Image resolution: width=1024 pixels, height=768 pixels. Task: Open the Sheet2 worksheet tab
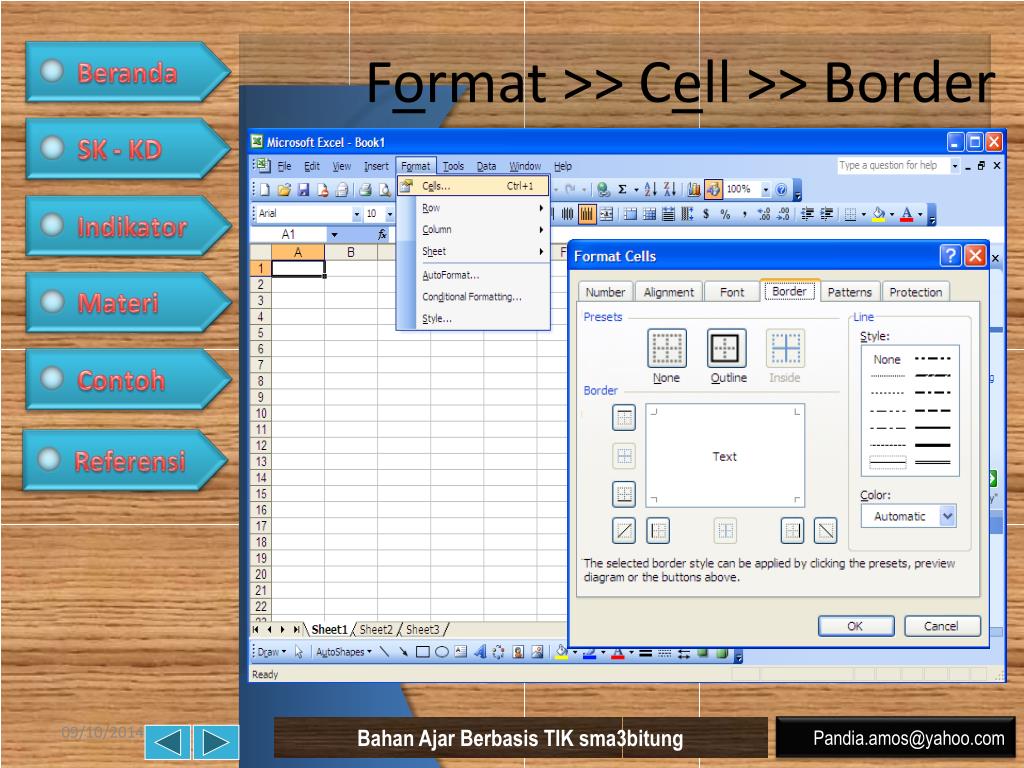point(376,630)
